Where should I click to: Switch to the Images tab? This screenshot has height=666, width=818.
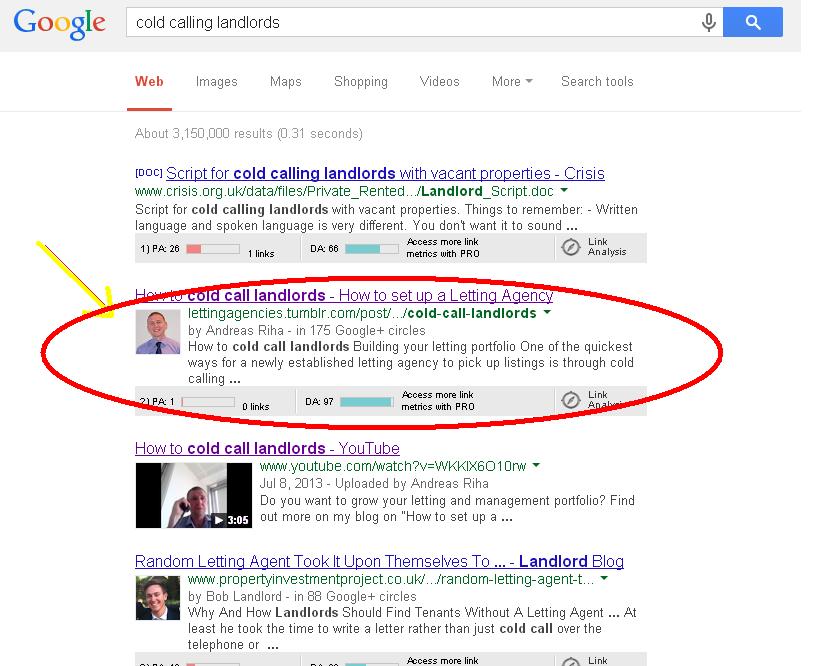216,81
